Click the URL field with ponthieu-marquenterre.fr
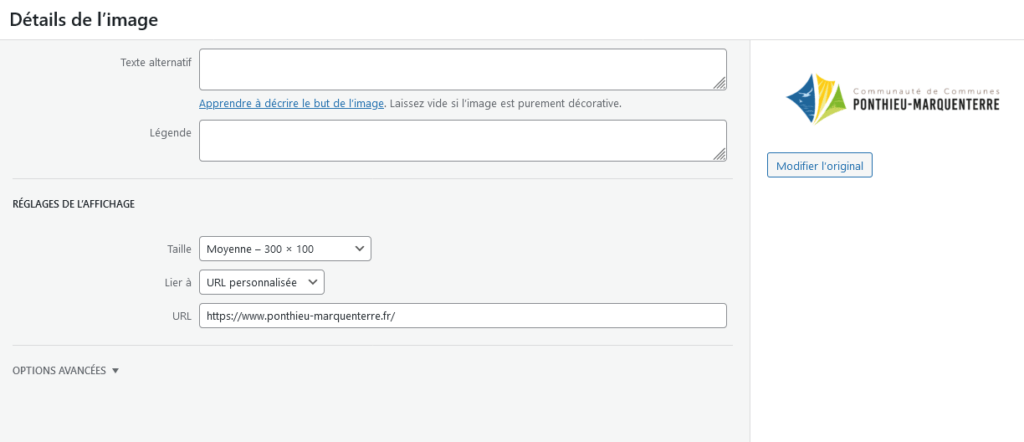 click(x=462, y=316)
